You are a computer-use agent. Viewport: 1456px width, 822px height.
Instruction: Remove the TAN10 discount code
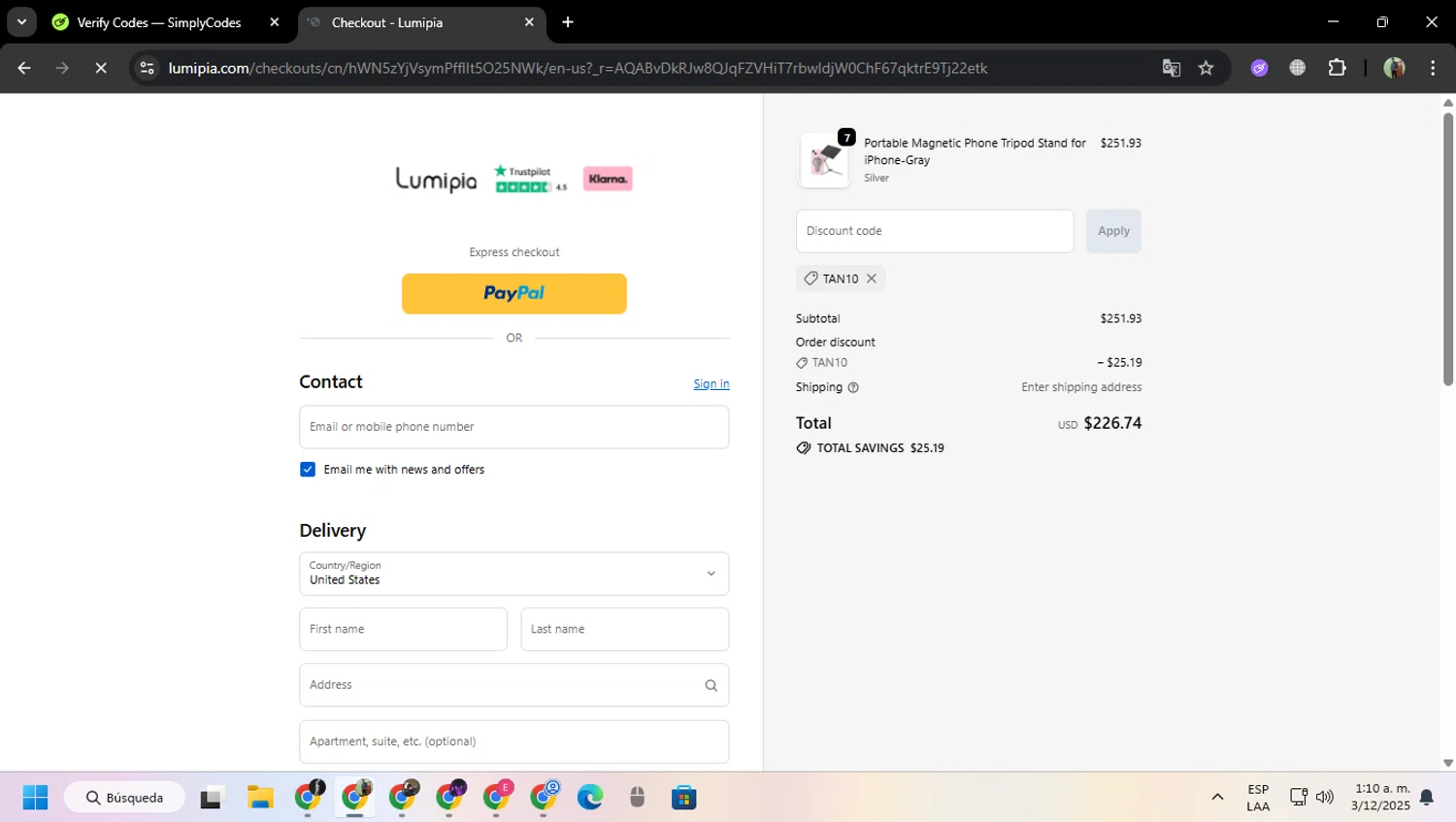[872, 279]
